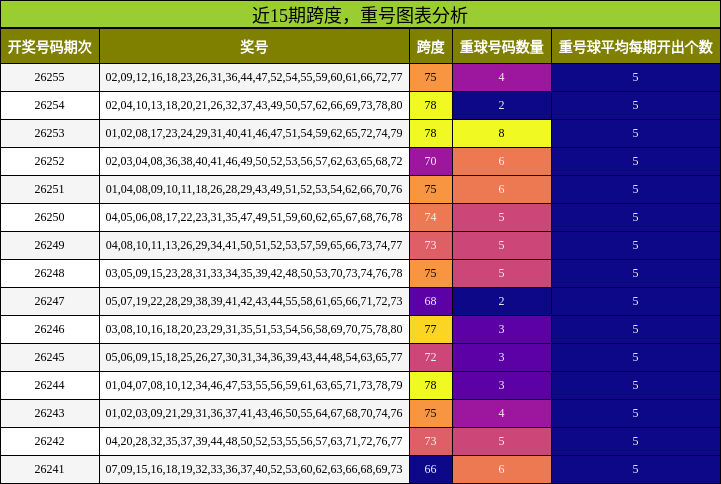The width and height of the screenshot is (721, 484).
Task: Click purple span cell 70 in row 26252
Action: [431, 161]
